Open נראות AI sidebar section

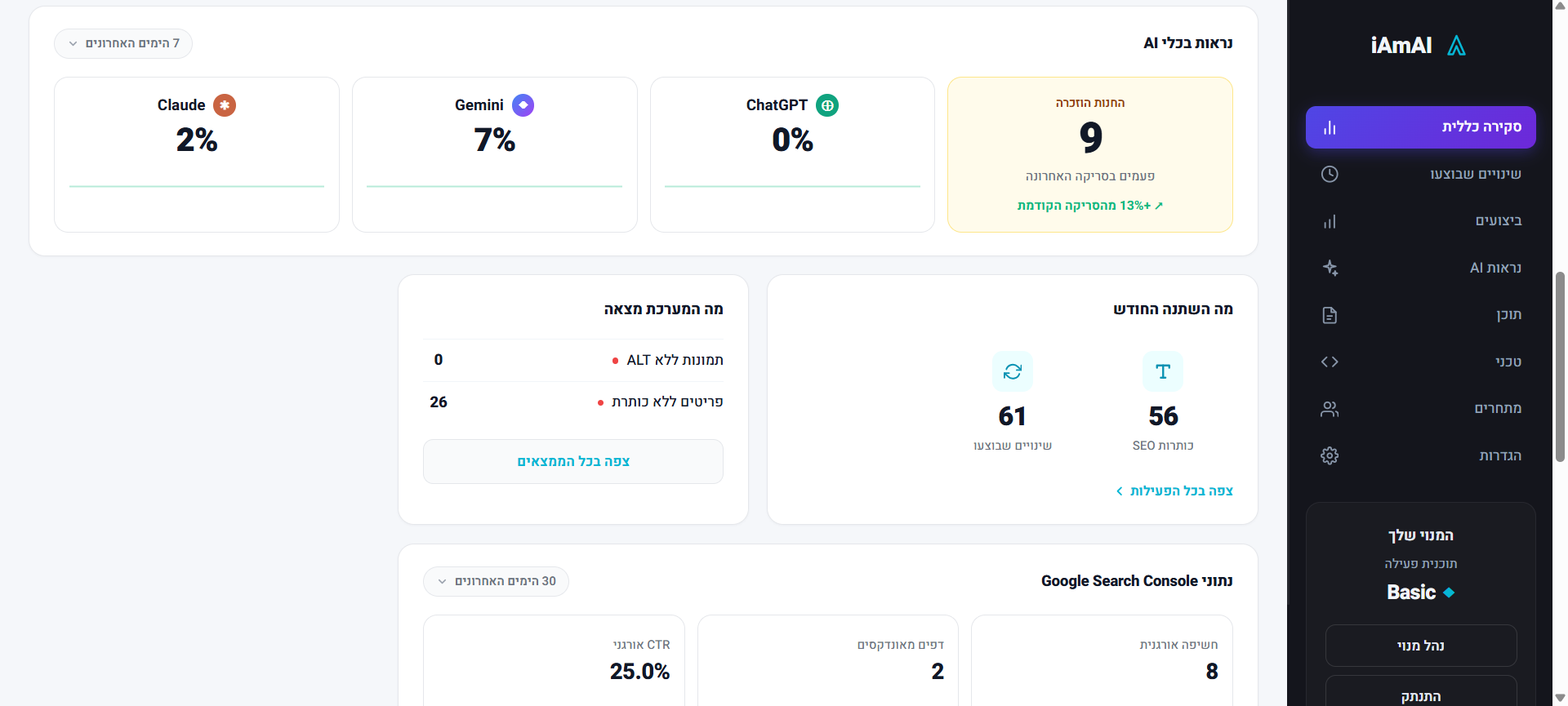pos(1420,268)
